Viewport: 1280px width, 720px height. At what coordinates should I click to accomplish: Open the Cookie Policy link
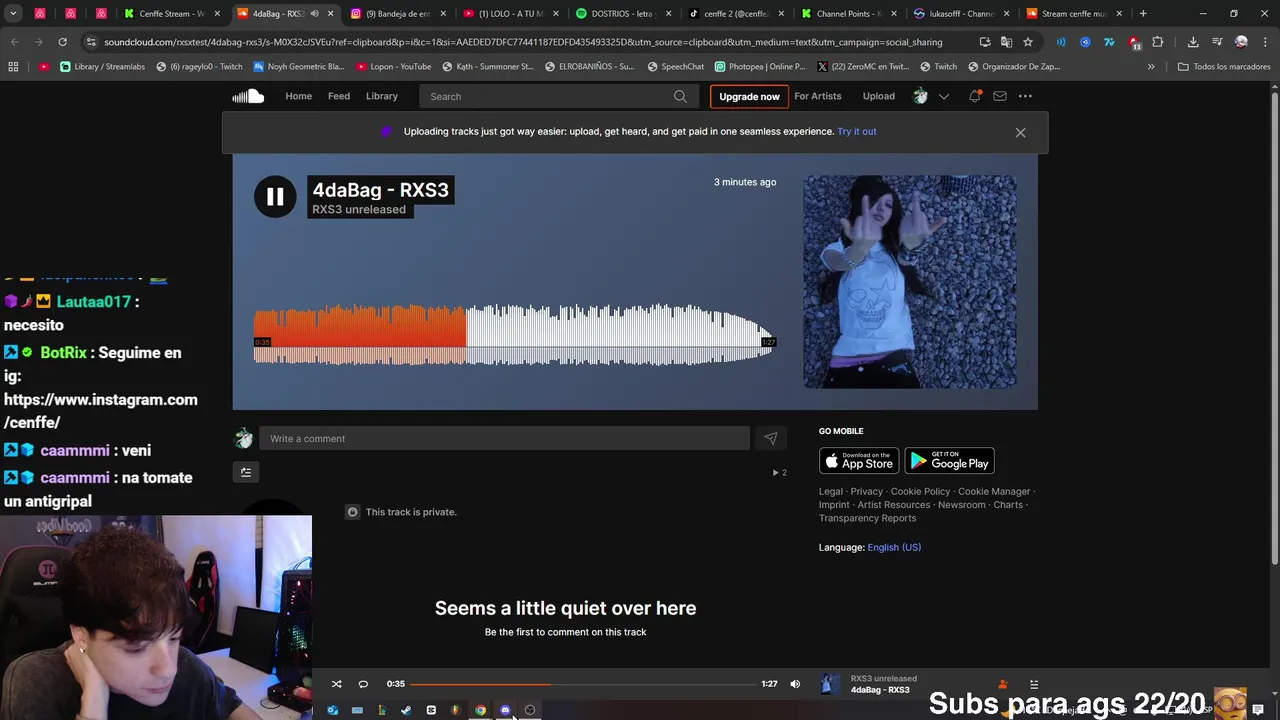[x=920, y=491]
